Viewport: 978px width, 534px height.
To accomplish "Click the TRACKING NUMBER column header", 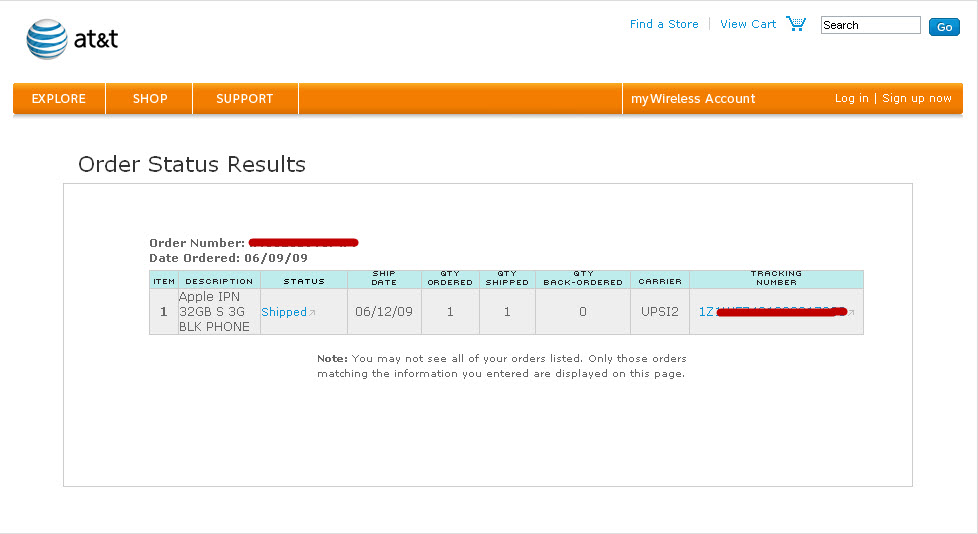I will [x=777, y=278].
